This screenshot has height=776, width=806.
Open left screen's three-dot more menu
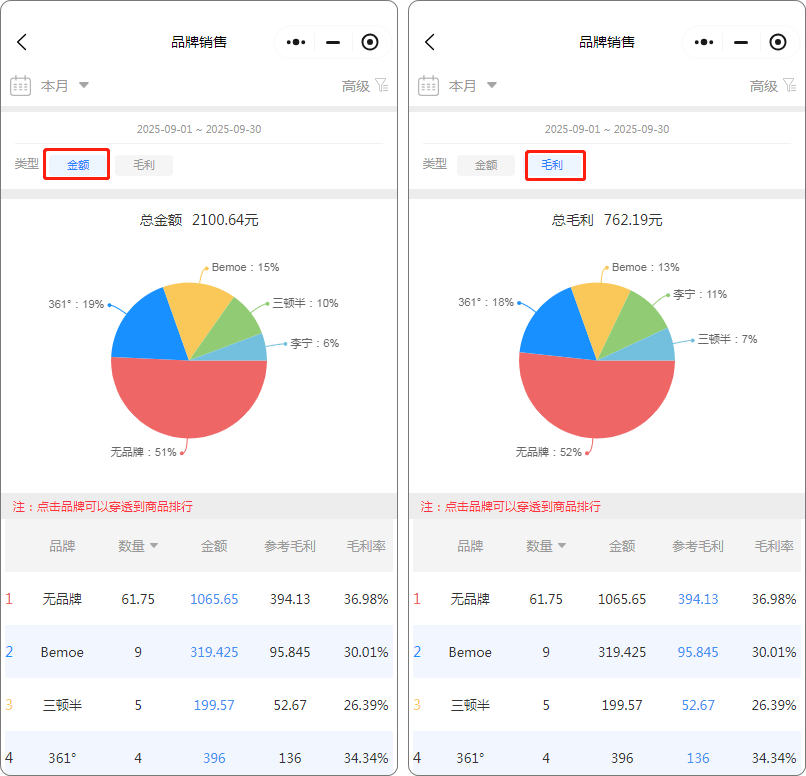tap(296, 42)
